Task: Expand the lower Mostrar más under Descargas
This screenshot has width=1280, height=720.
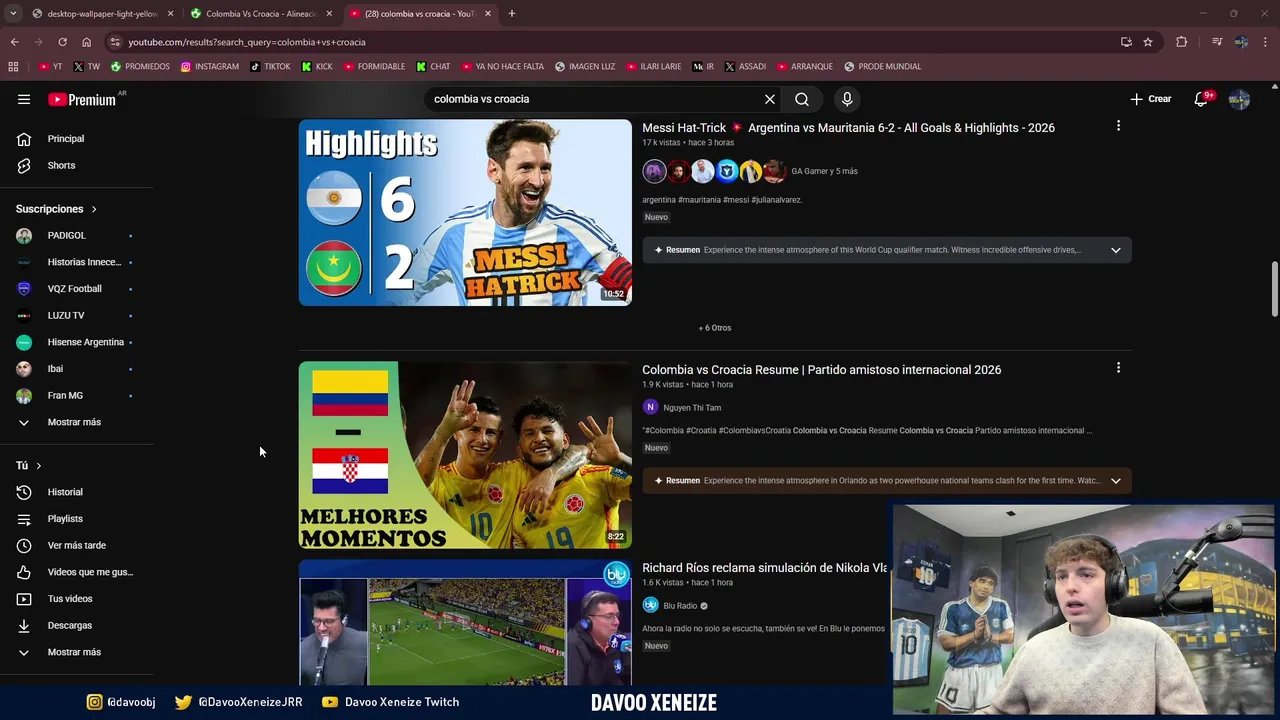Action: click(x=76, y=652)
